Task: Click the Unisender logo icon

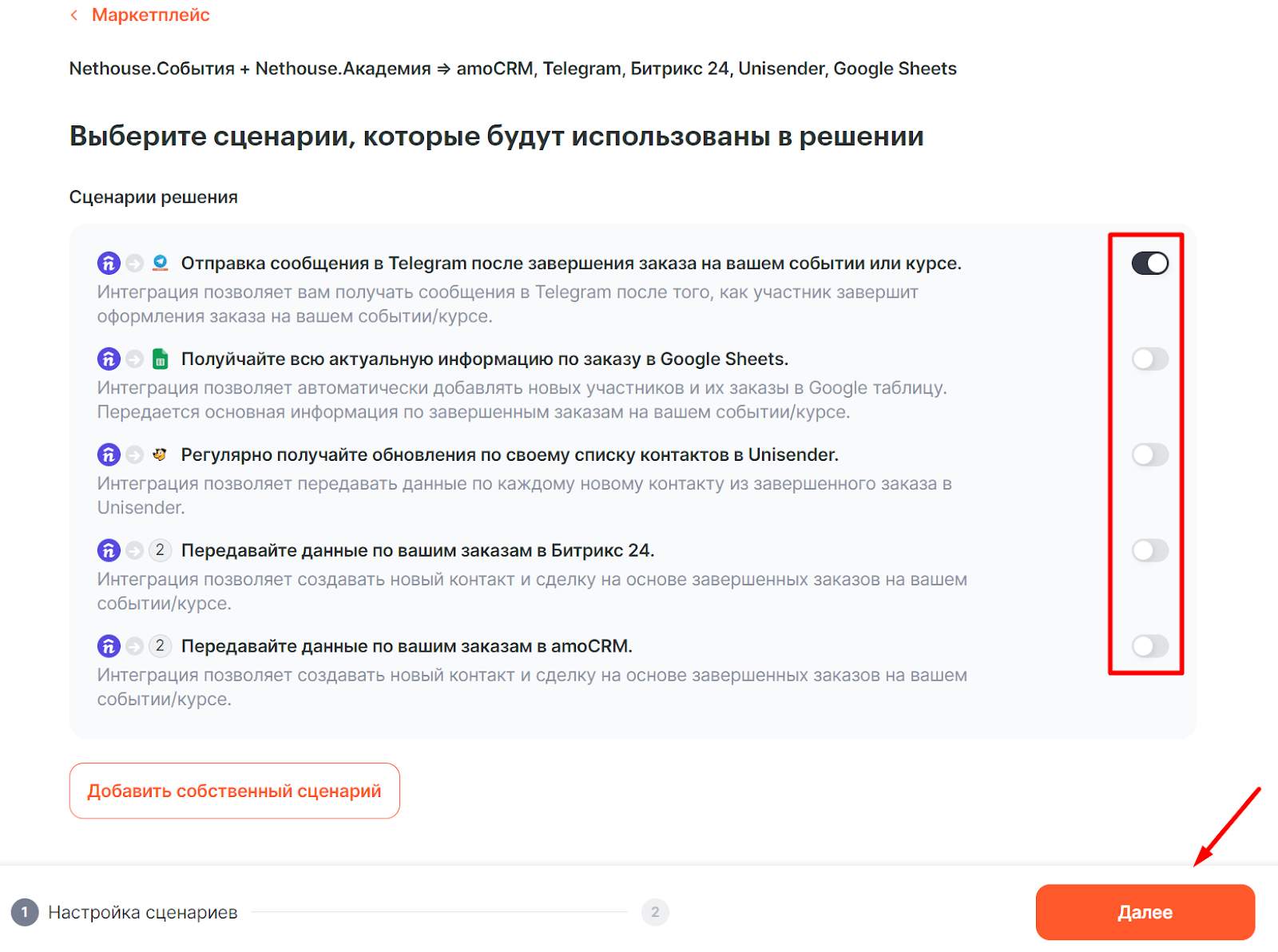Action: [x=160, y=454]
